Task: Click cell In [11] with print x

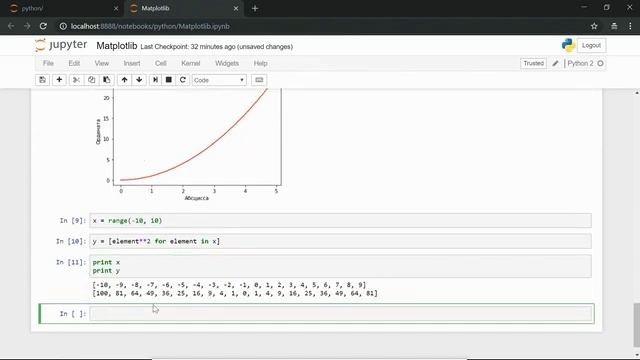Action: click(340, 266)
